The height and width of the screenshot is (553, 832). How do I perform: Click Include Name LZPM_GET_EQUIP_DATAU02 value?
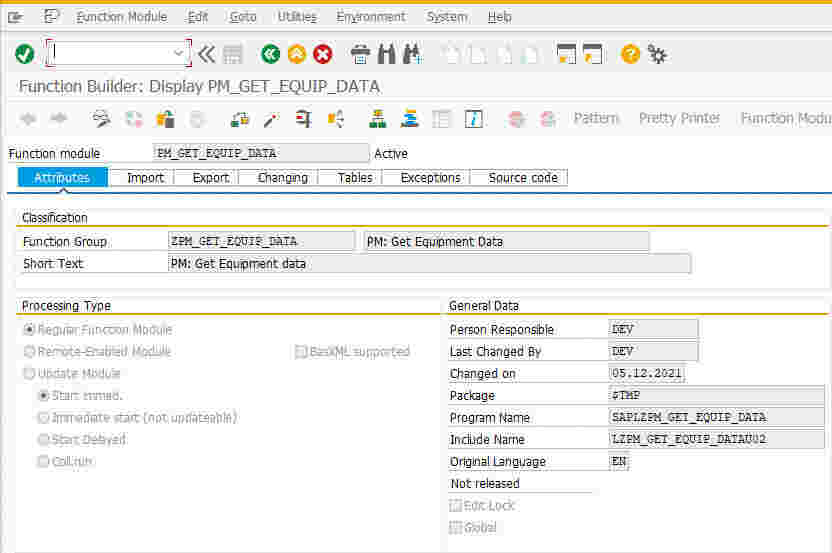coord(716,439)
